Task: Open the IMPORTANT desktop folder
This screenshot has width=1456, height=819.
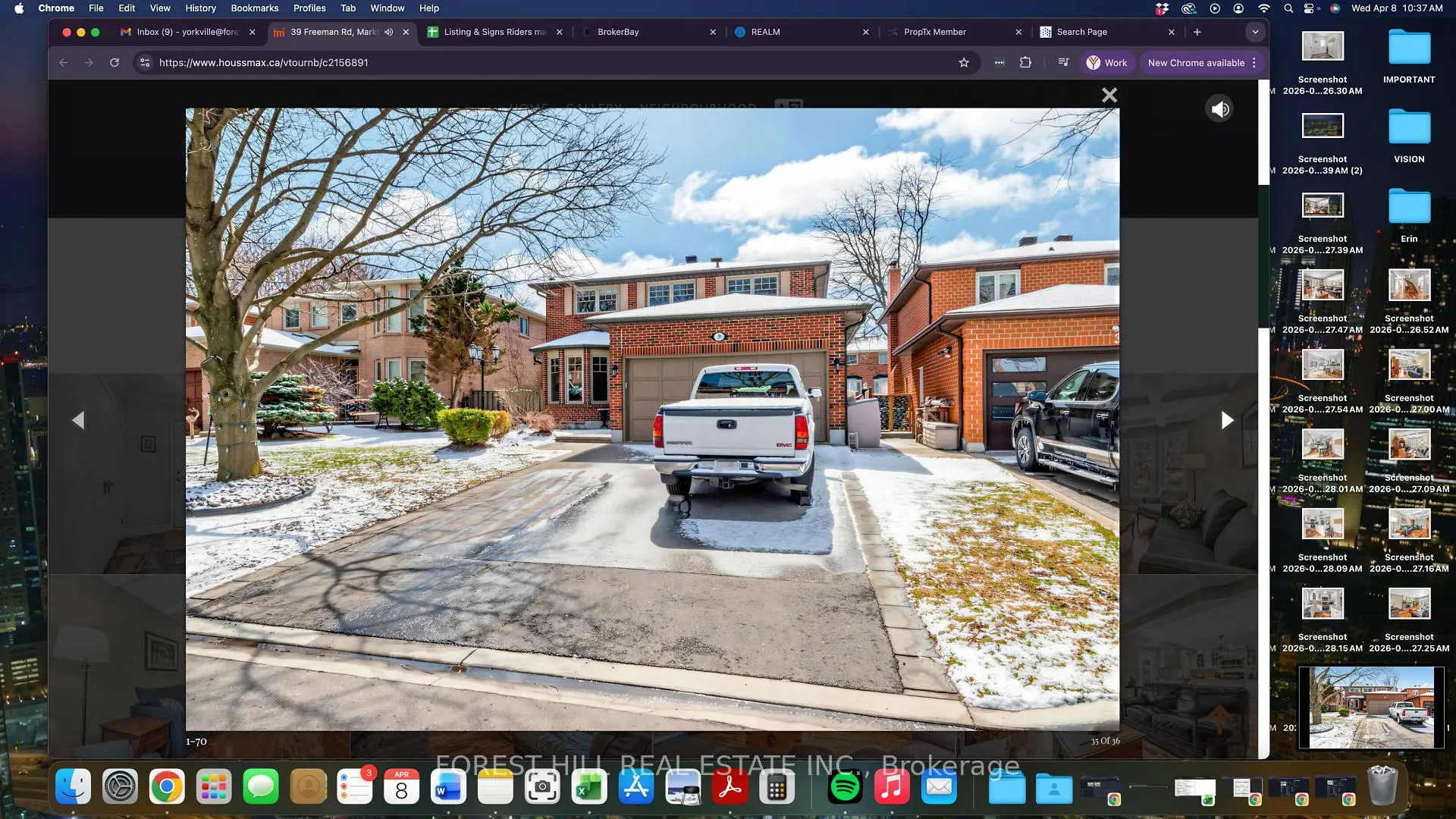Action: [1409, 48]
